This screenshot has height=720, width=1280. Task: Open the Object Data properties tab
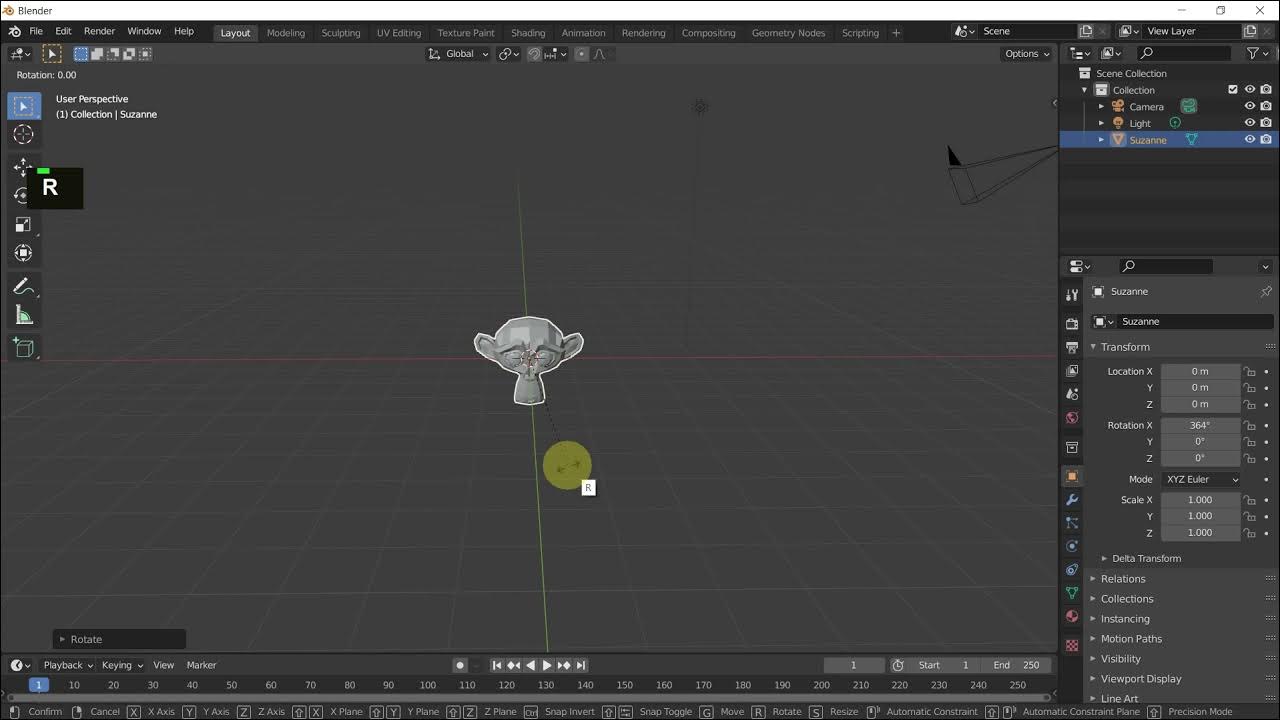(x=1072, y=593)
